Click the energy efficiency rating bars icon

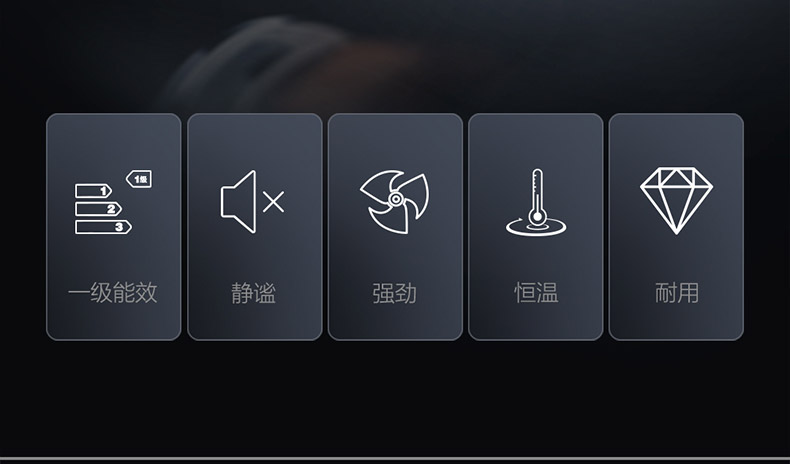[113, 202]
